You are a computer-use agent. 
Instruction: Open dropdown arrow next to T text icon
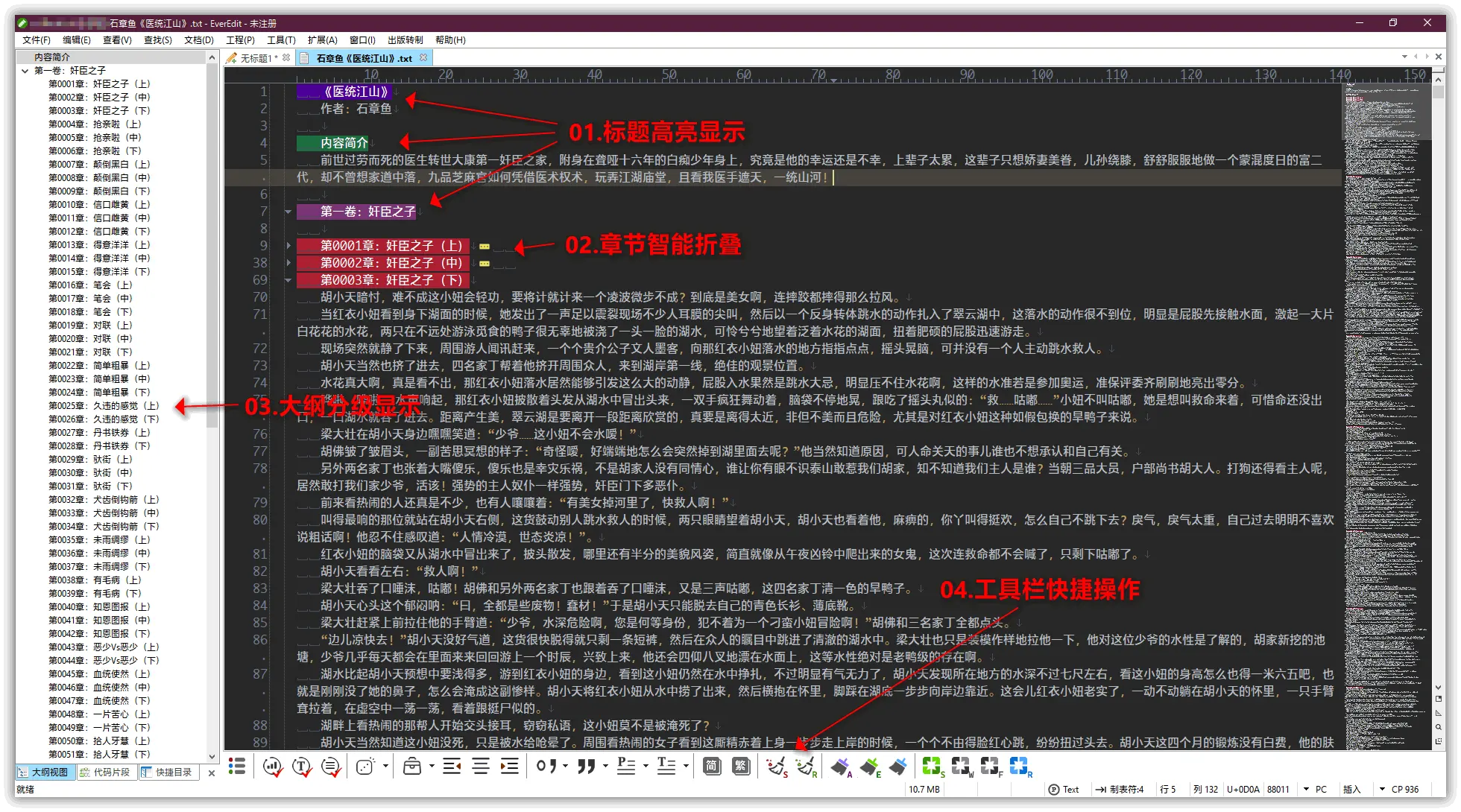(x=686, y=766)
